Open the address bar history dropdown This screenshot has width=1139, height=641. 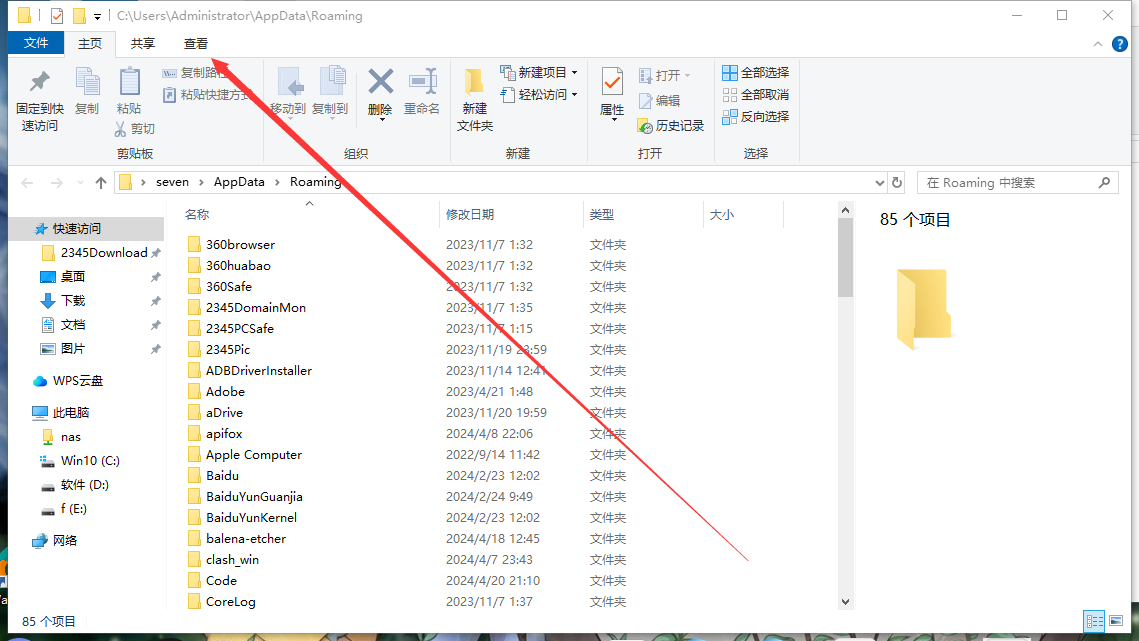(x=879, y=182)
